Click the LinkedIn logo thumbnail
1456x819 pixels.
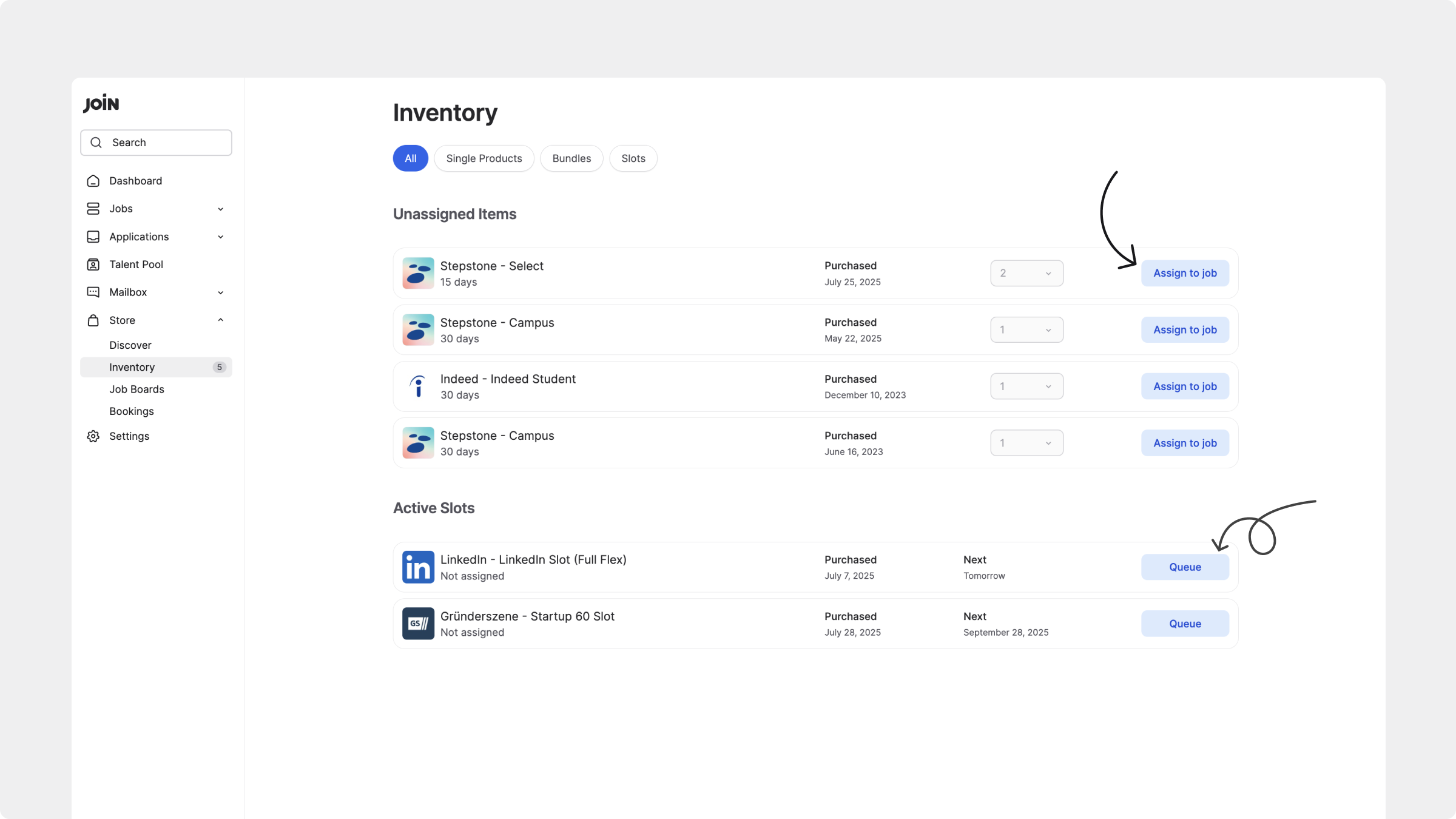(x=418, y=567)
